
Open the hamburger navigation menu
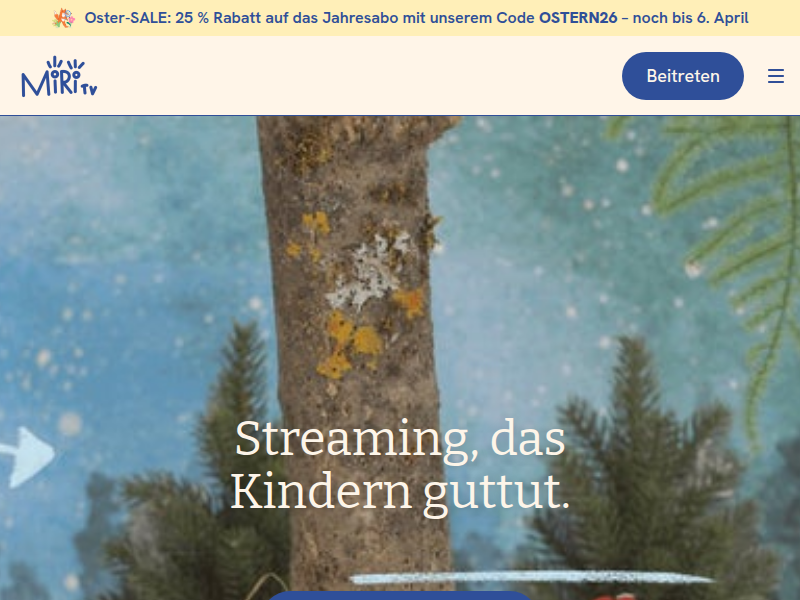click(776, 76)
